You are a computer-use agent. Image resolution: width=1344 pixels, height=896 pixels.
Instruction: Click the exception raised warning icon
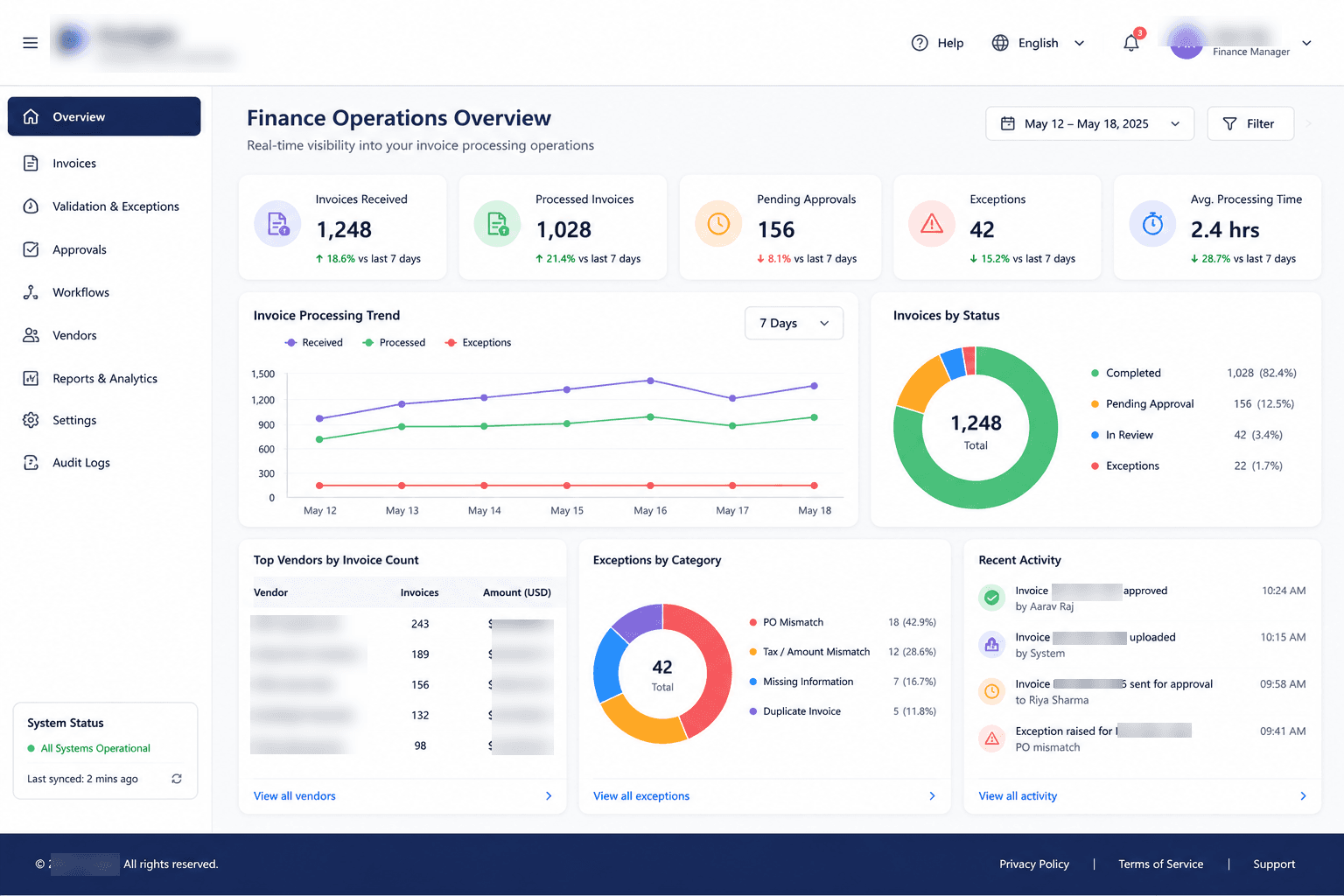[x=992, y=738]
